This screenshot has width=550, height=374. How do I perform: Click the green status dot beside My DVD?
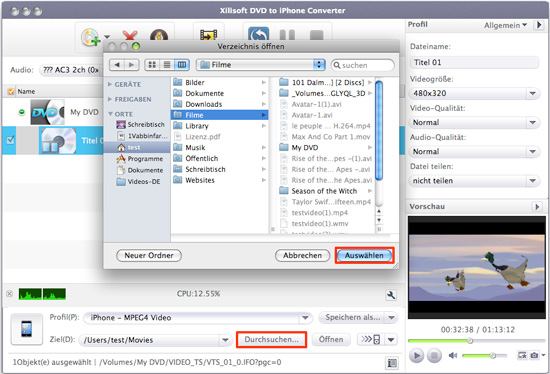coord(22,112)
